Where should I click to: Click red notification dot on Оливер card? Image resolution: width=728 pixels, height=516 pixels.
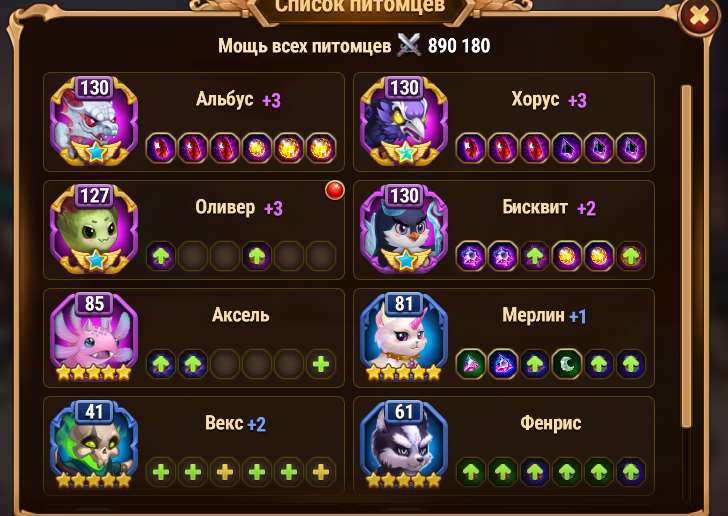335,190
